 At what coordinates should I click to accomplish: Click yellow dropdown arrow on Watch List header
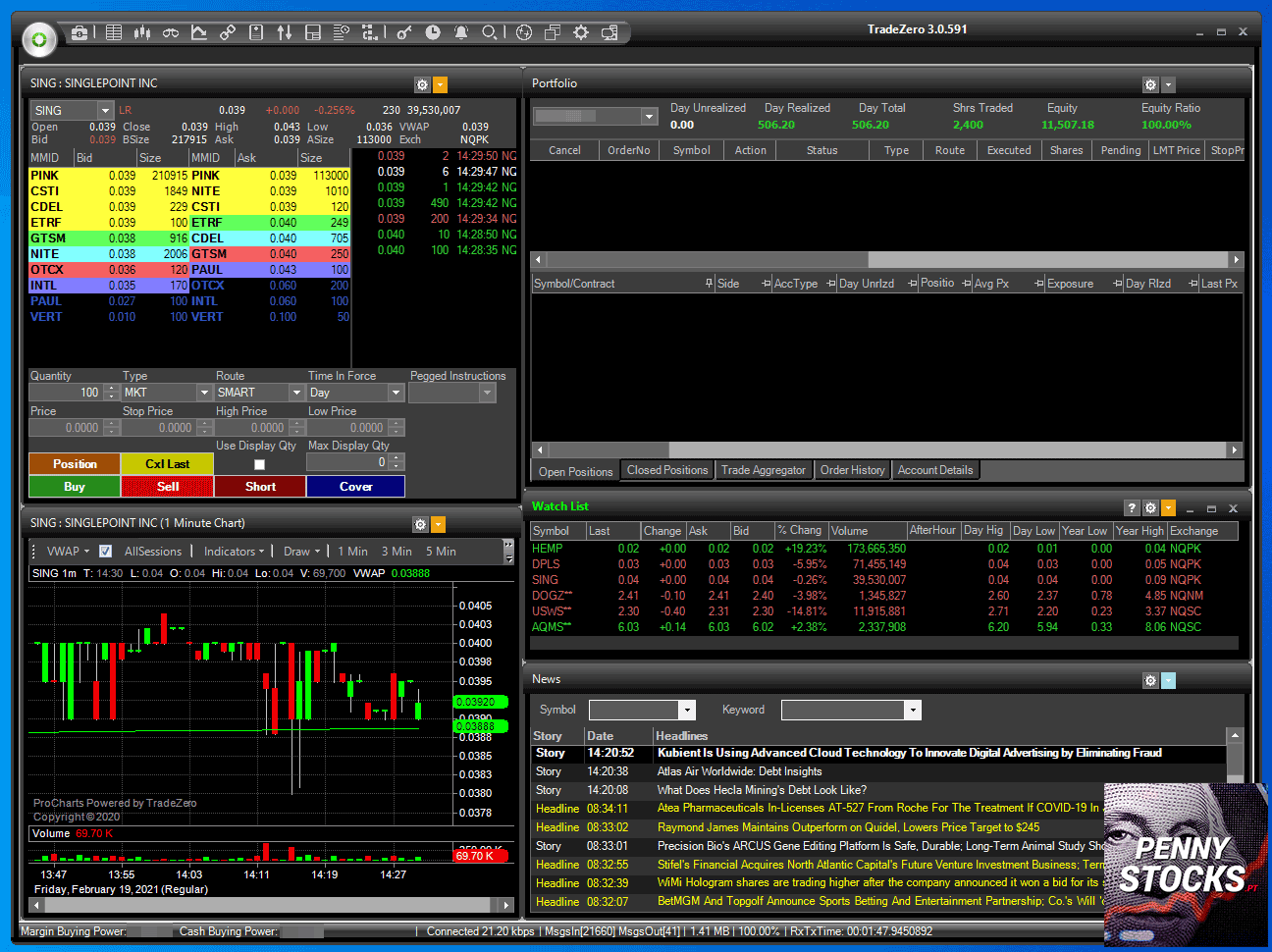(1168, 508)
